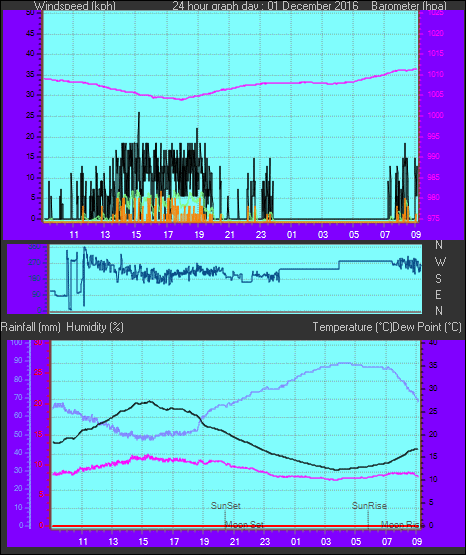The height and width of the screenshot is (555, 466).
Task: Click hour 07 on the temperature chart time axis
Action: point(387,542)
